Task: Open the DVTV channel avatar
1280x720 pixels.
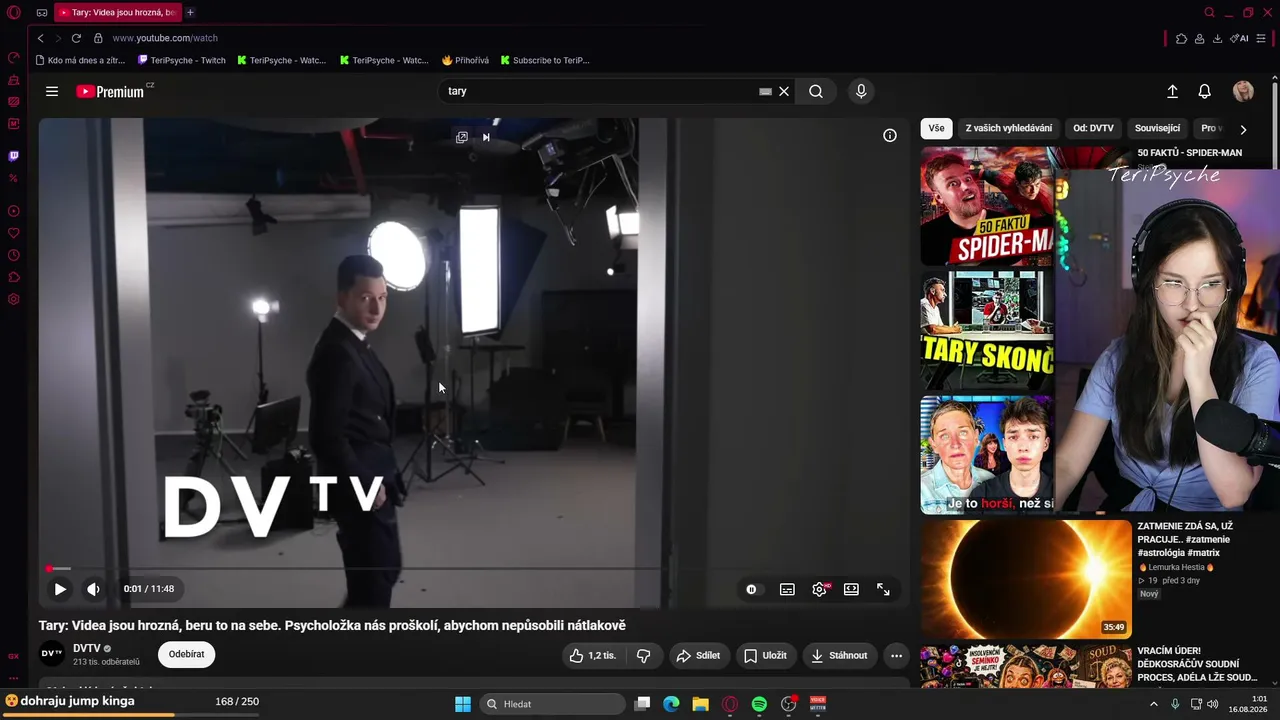Action: [52, 654]
